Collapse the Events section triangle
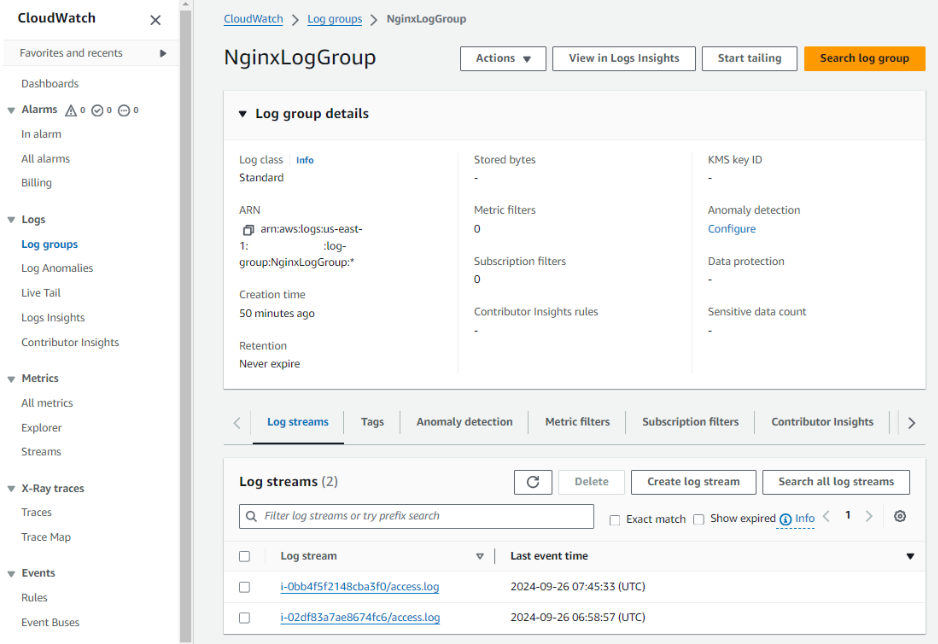This screenshot has height=644, width=938. 11,574
